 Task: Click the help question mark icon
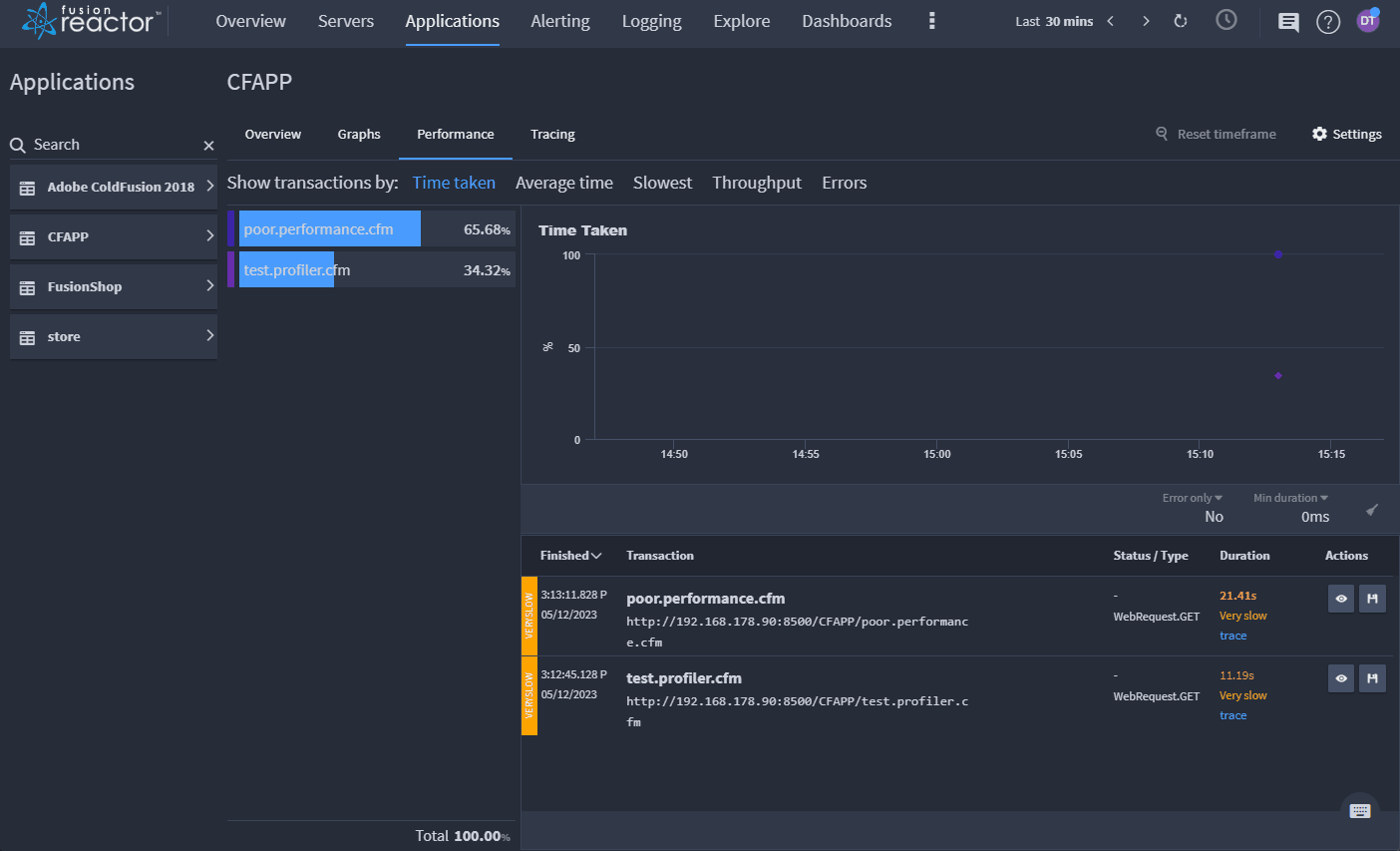(1328, 22)
